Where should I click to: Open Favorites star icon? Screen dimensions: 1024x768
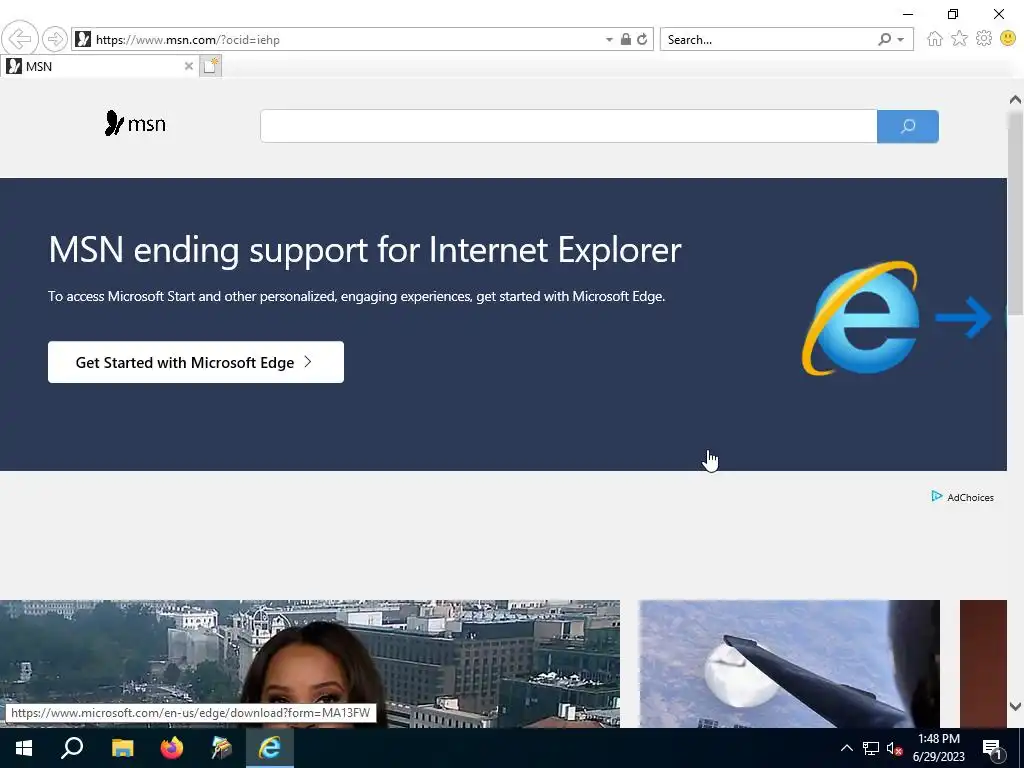[x=959, y=39]
